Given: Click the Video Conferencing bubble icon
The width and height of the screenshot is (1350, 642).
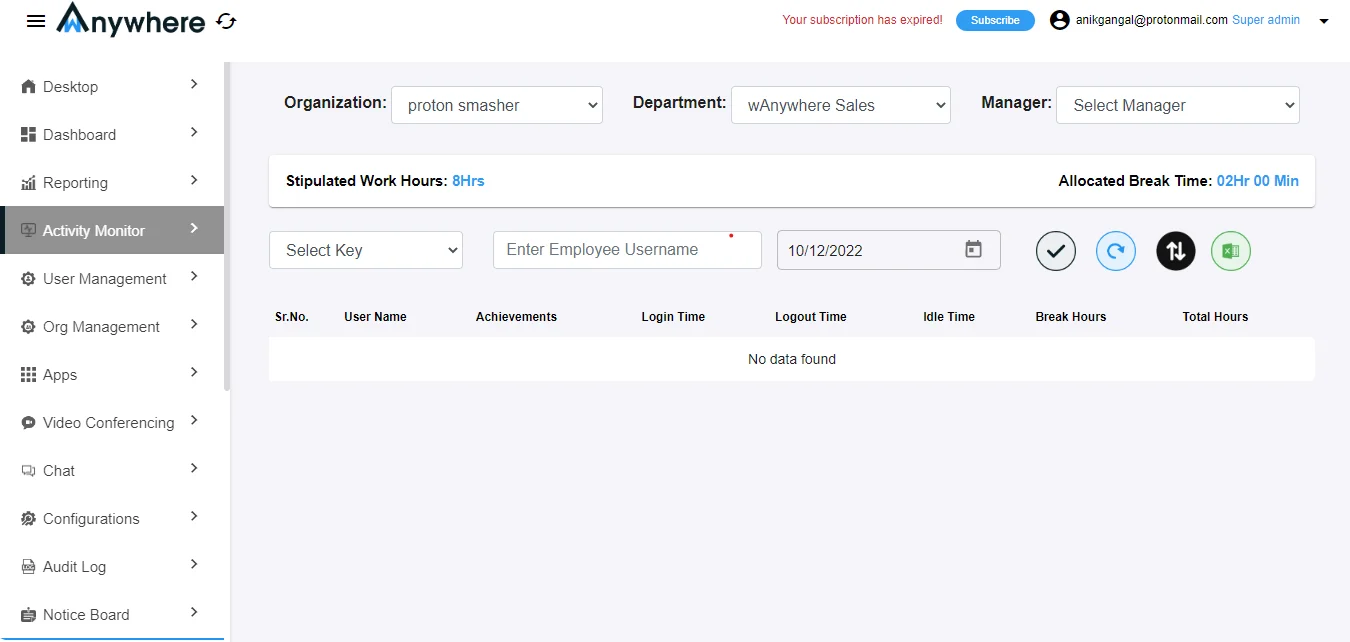Looking at the screenshot, I should tap(28, 423).
